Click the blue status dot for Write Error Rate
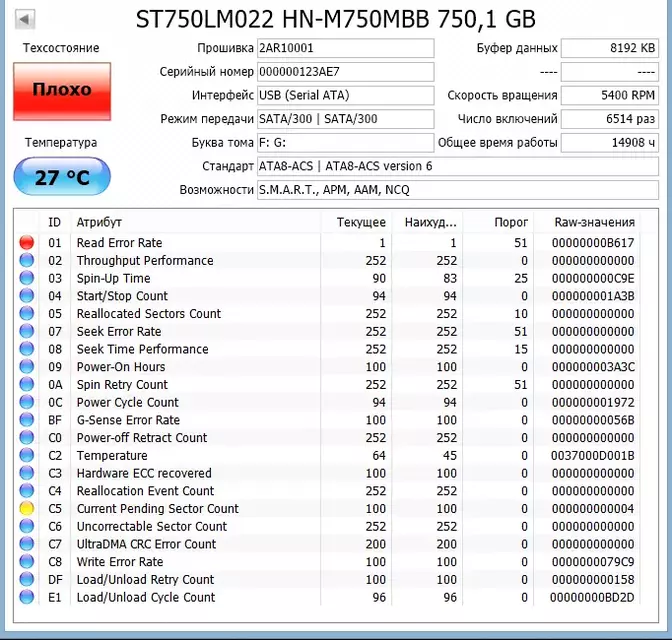 [27, 562]
